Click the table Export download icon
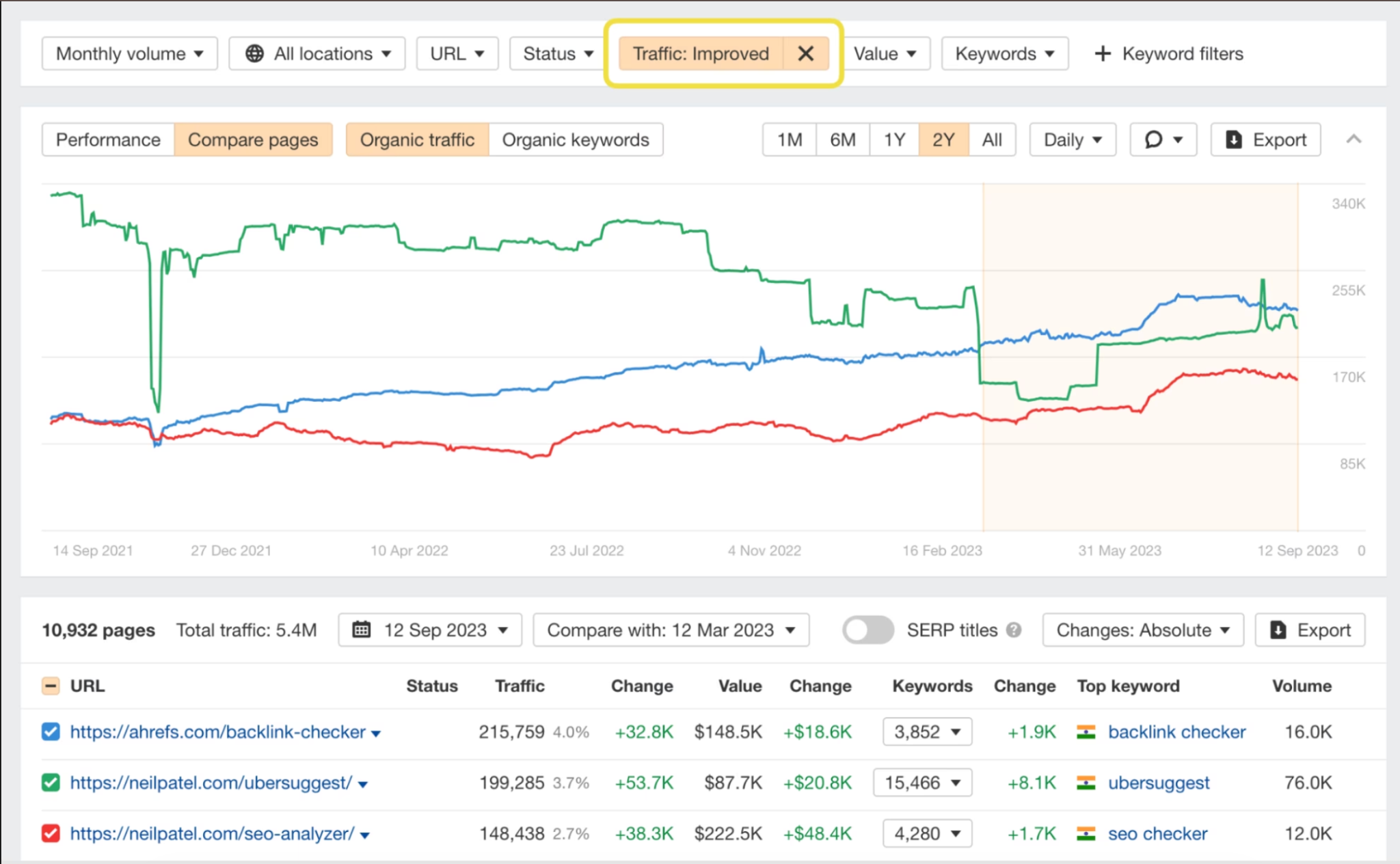Viewport: 1400px width, 864px height. coord(1278,630)
